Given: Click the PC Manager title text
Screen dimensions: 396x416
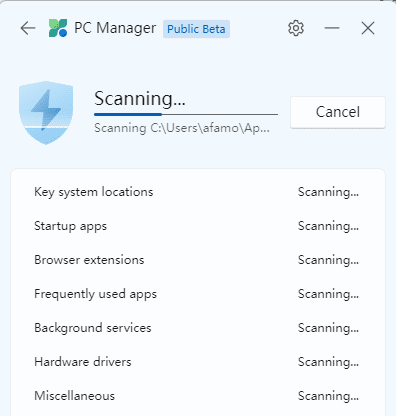Looking at the screenshot, I should click(115, 28).
